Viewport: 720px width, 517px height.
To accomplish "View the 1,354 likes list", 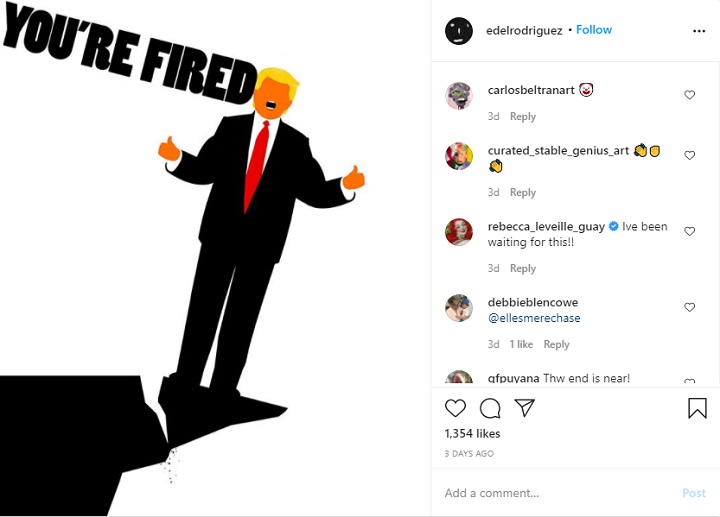I will [x=472, y=434].
